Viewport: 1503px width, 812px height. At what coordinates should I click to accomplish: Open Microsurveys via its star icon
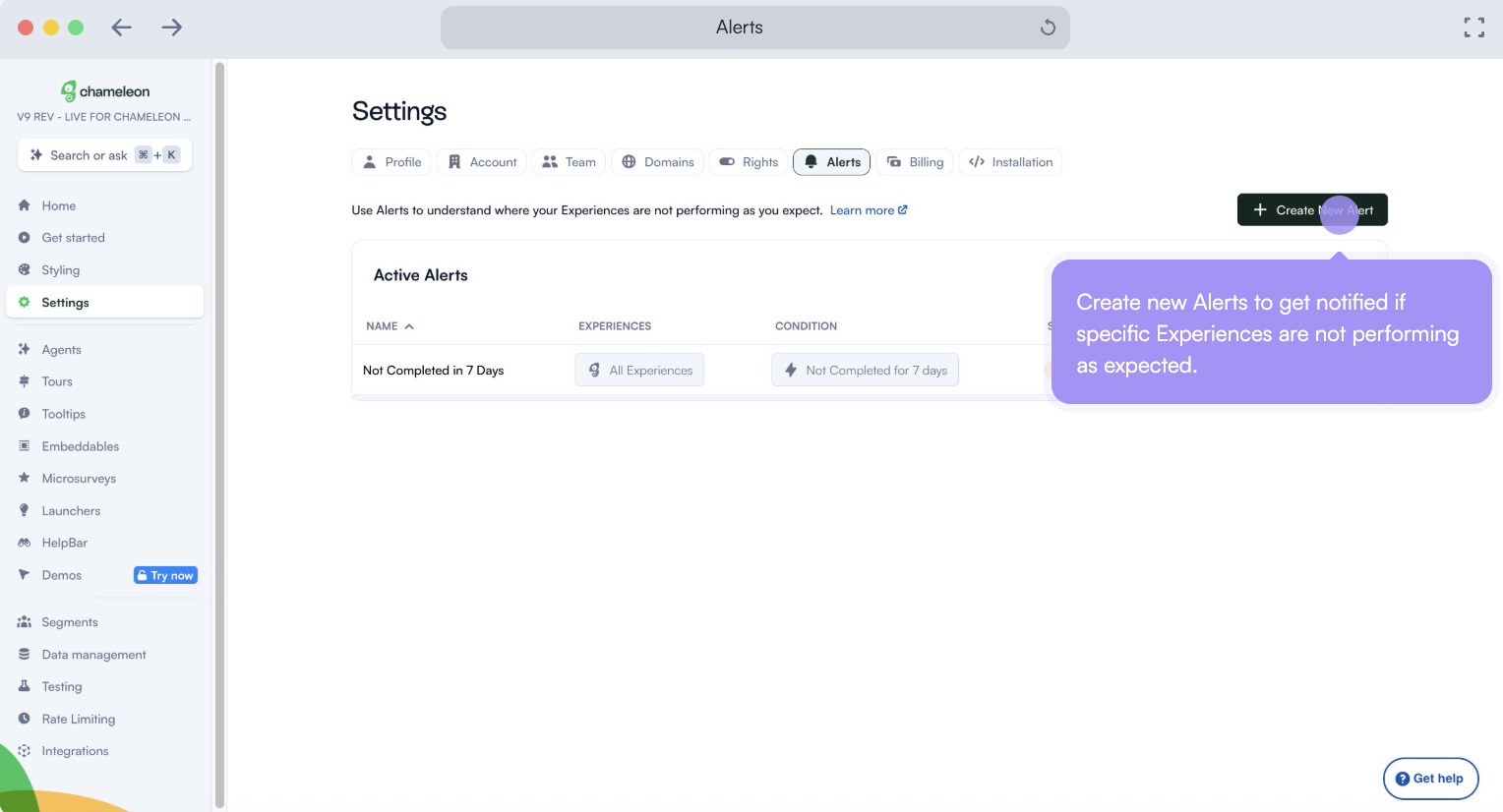24,478
